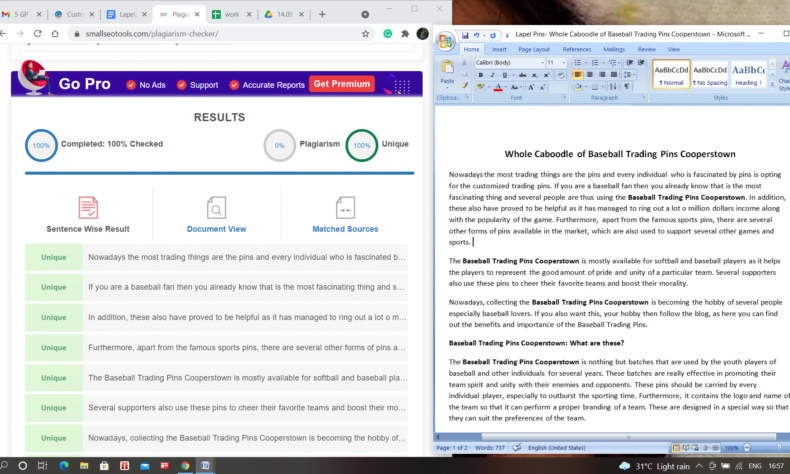Toggle Underline formatting in Word

pos(505,75)
